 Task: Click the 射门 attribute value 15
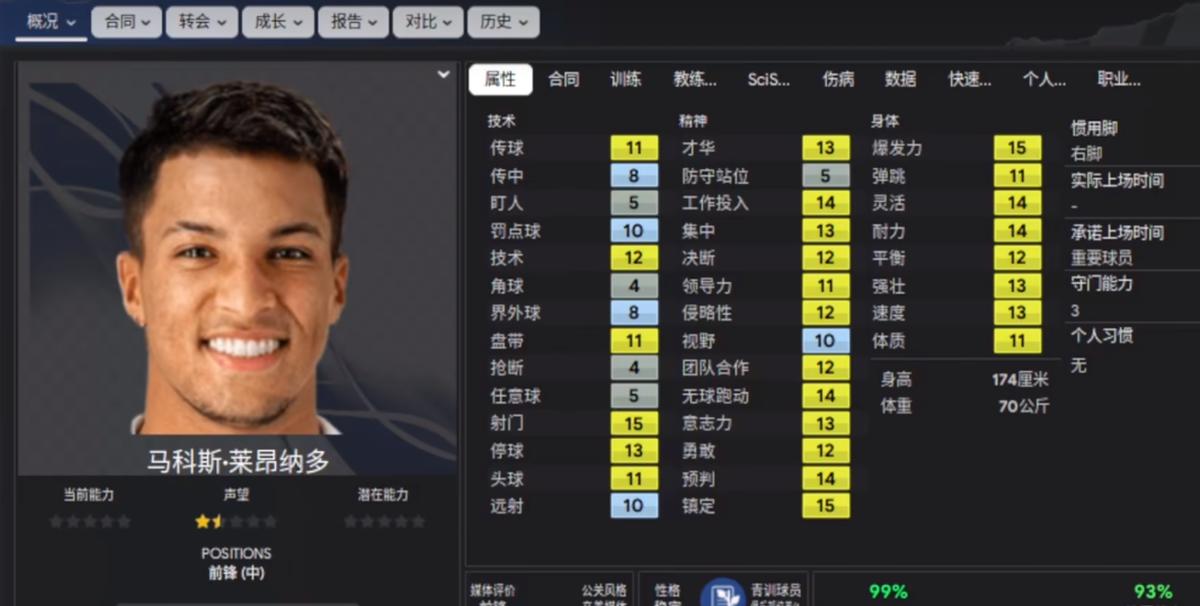(x=634, y=424)
